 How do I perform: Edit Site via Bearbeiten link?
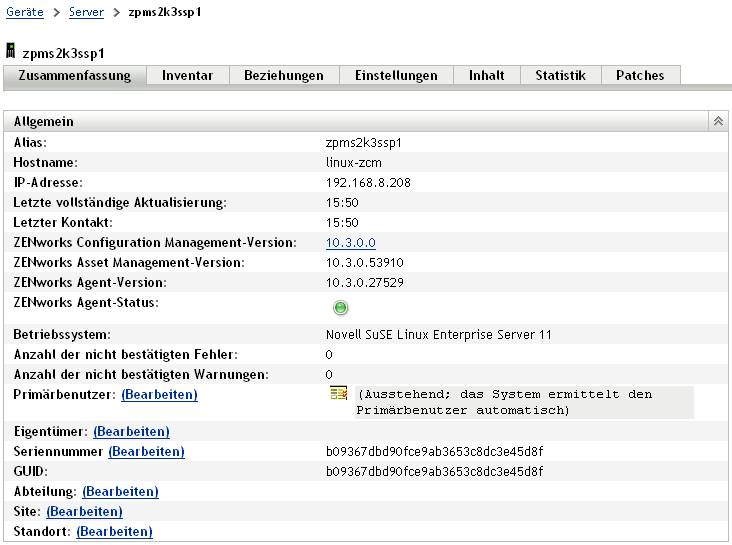84,512
